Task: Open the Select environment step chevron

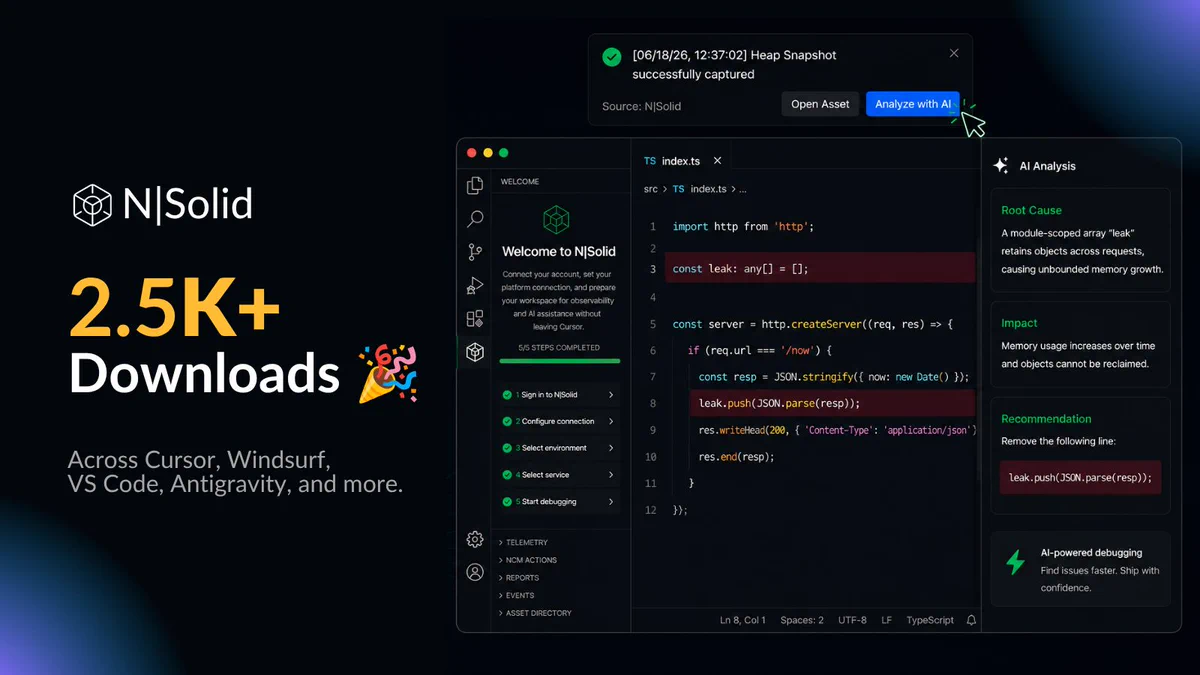Action: point(611,448)
